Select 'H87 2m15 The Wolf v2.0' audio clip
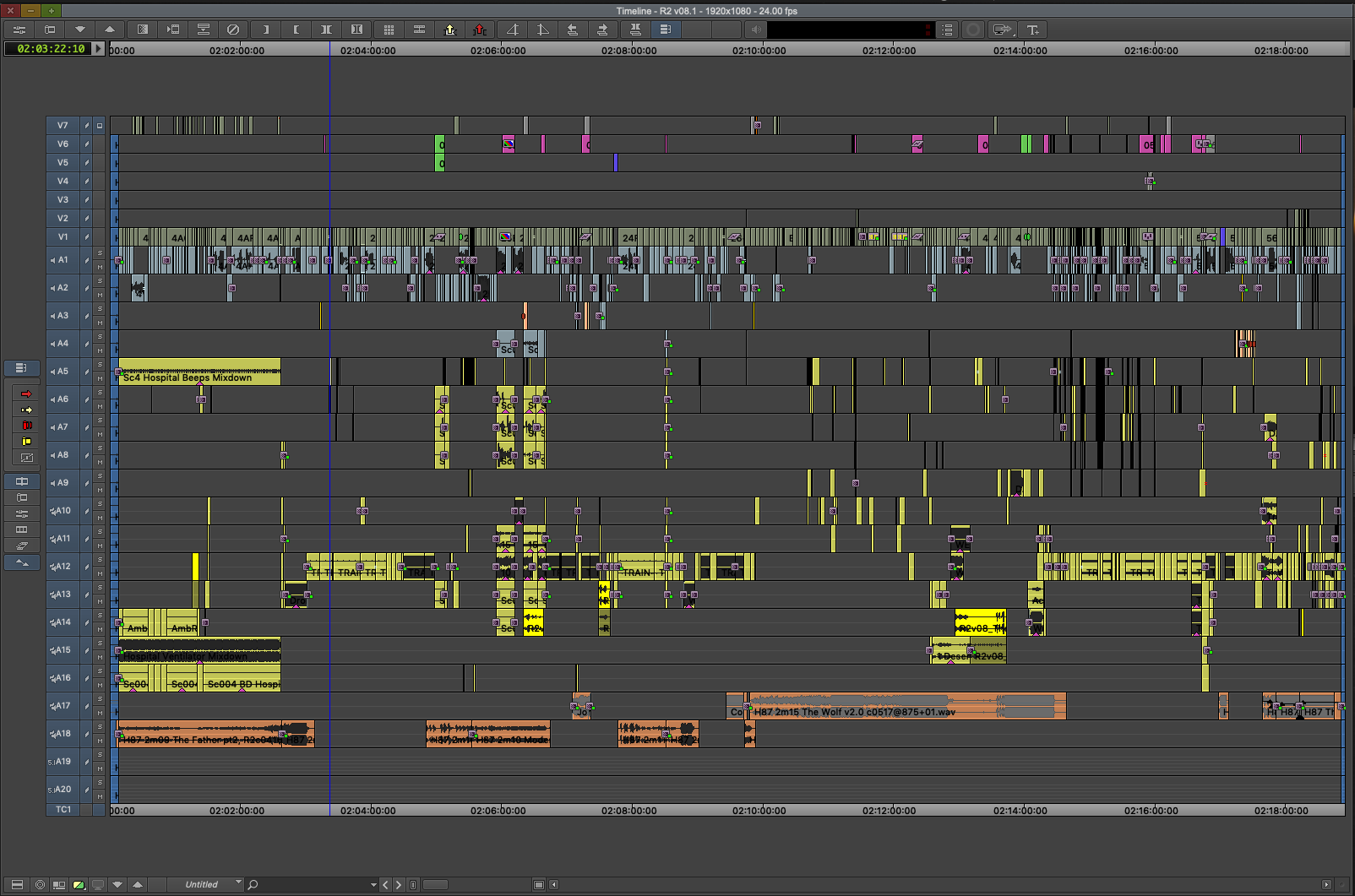This screenshot has height=896, width=1355. pyautogui.click(x=907, y=706)
